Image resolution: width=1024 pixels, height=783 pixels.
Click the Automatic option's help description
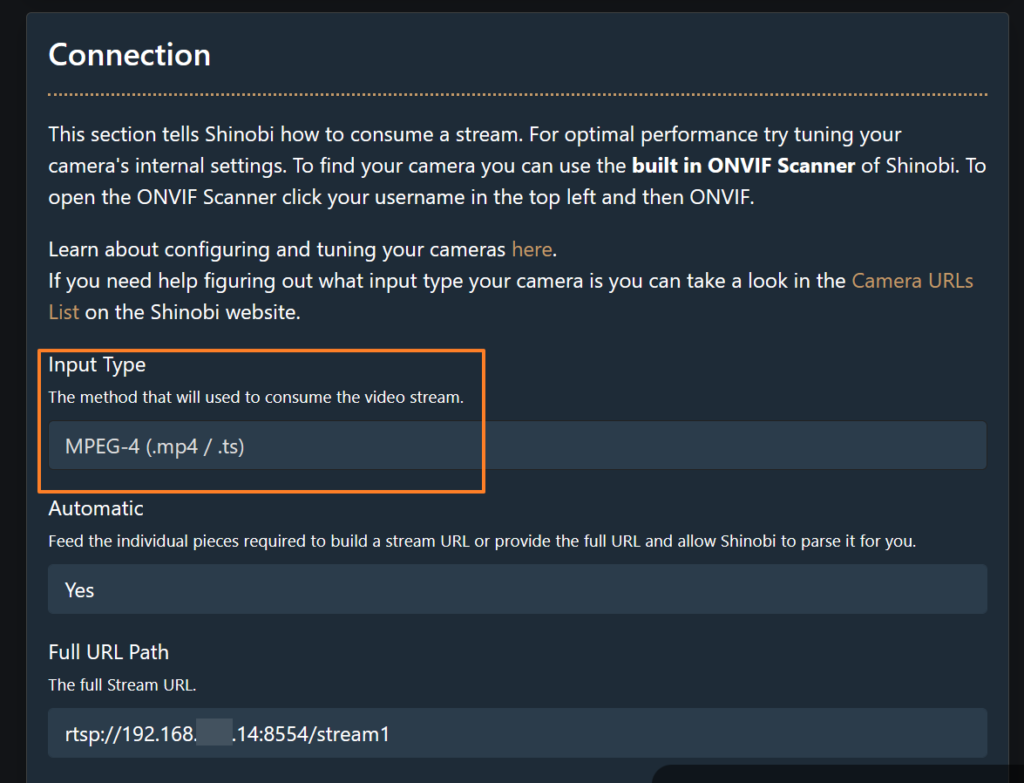tap(482, 541)
